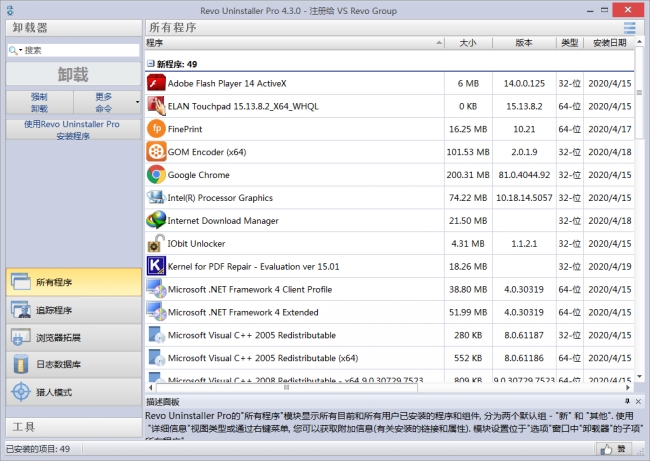Click the 更多命令 button
Viewport: 650px width, 461px height.
pos(104,102)
